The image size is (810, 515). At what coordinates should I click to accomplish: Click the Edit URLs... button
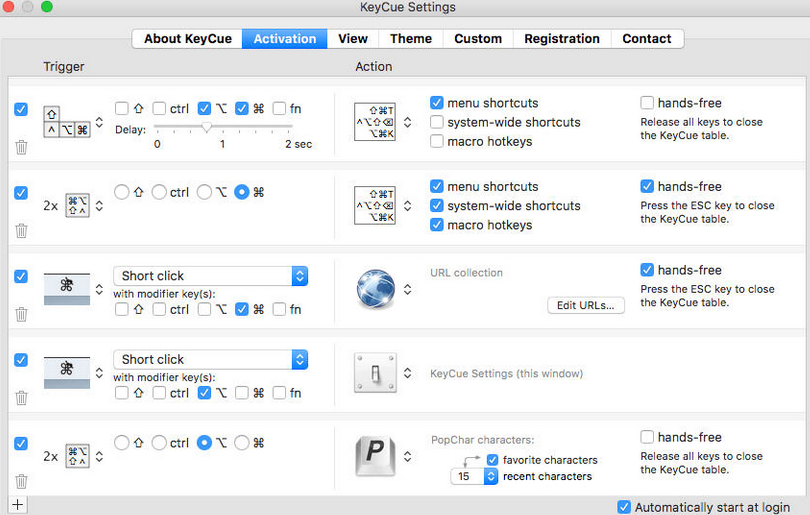pos(586,305)
